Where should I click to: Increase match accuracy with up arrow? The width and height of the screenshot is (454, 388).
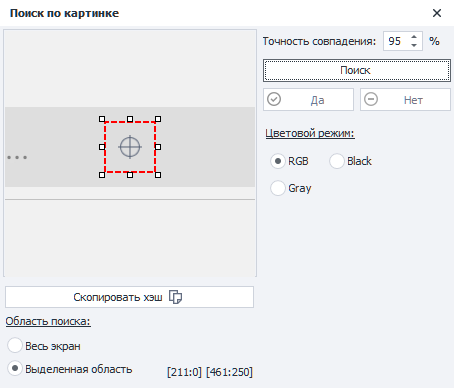pos(414,37)
